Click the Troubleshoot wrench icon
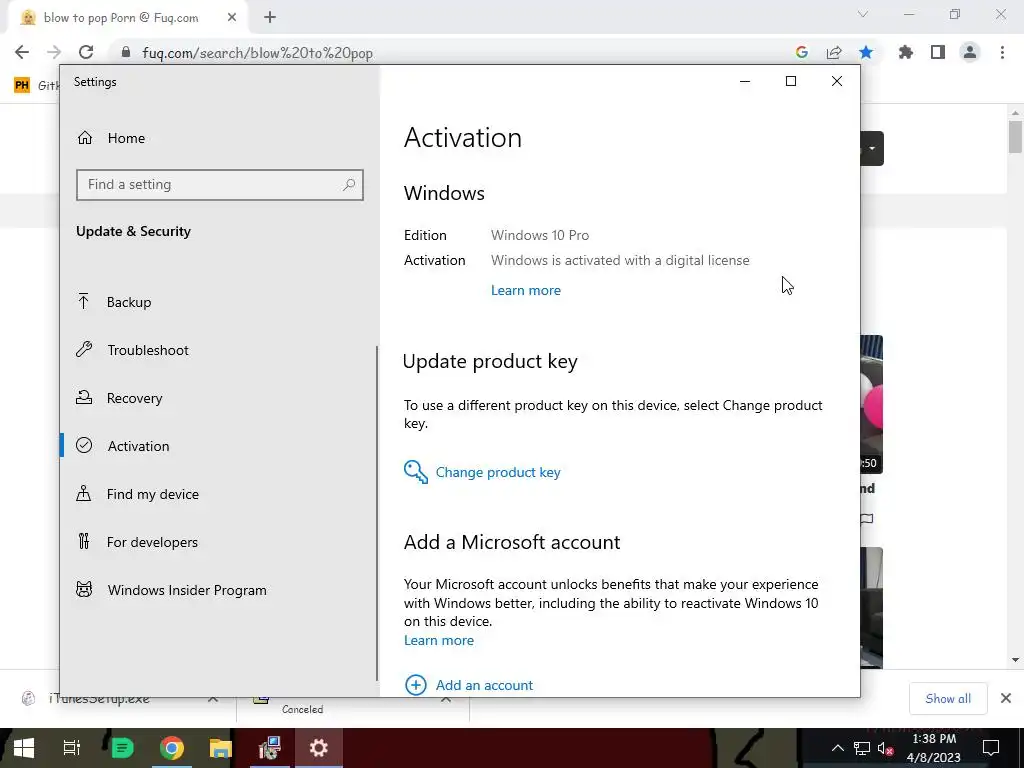This screenshot has height=768, width=1024. [84, 349]
